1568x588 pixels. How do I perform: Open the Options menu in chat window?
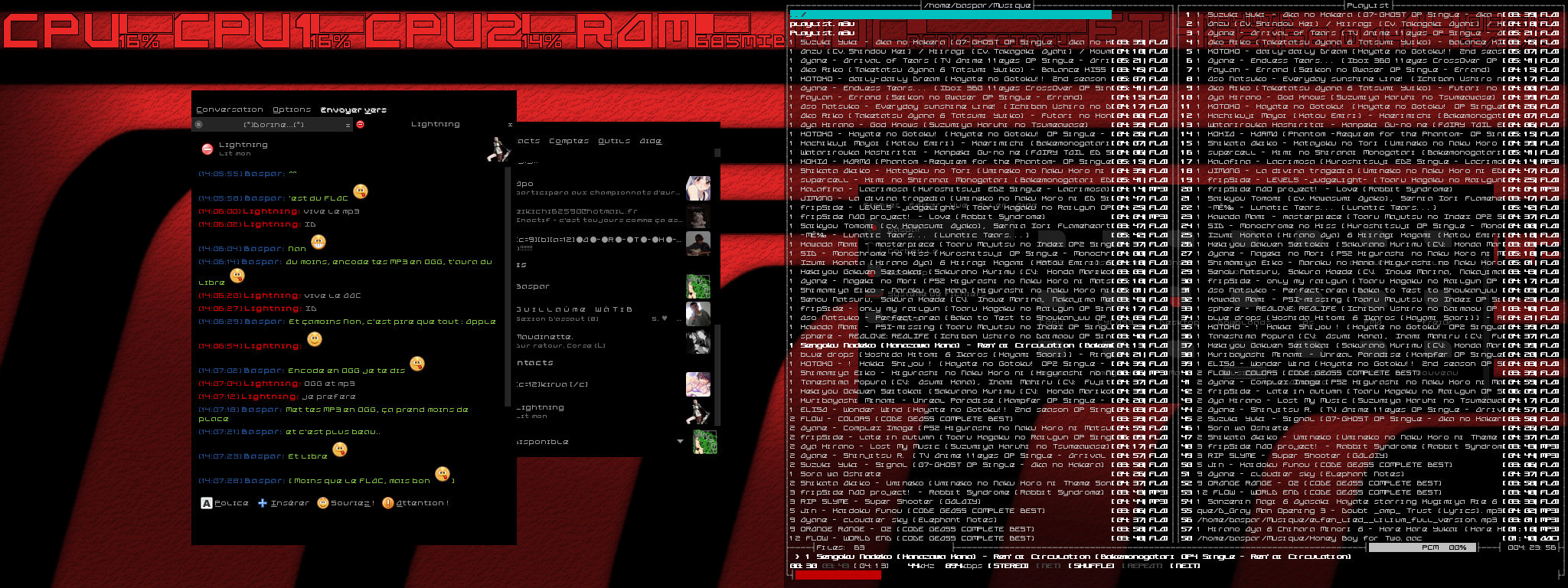click(292, 109)
